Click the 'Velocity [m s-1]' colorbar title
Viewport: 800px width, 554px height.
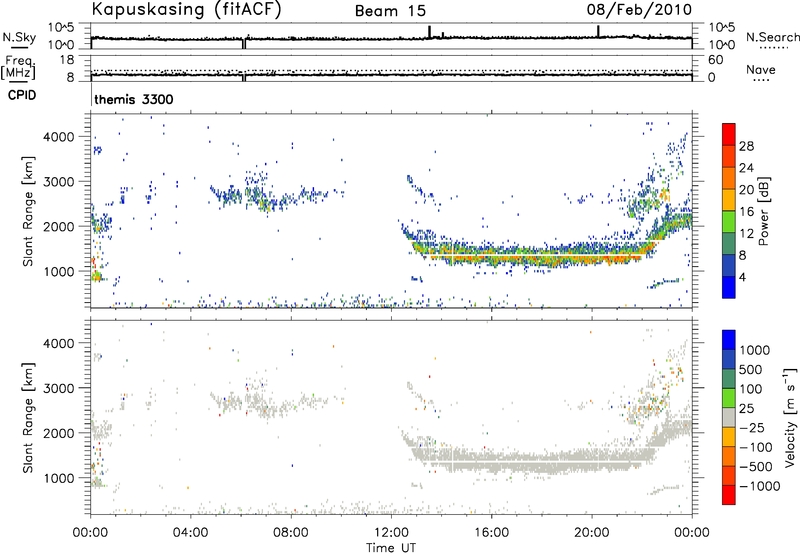click(x=790, y=417)
